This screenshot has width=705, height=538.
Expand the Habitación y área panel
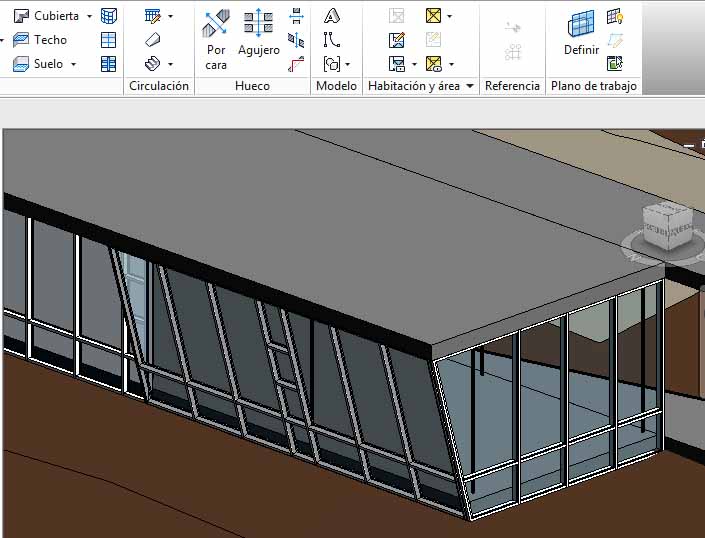tap(469, 86)
